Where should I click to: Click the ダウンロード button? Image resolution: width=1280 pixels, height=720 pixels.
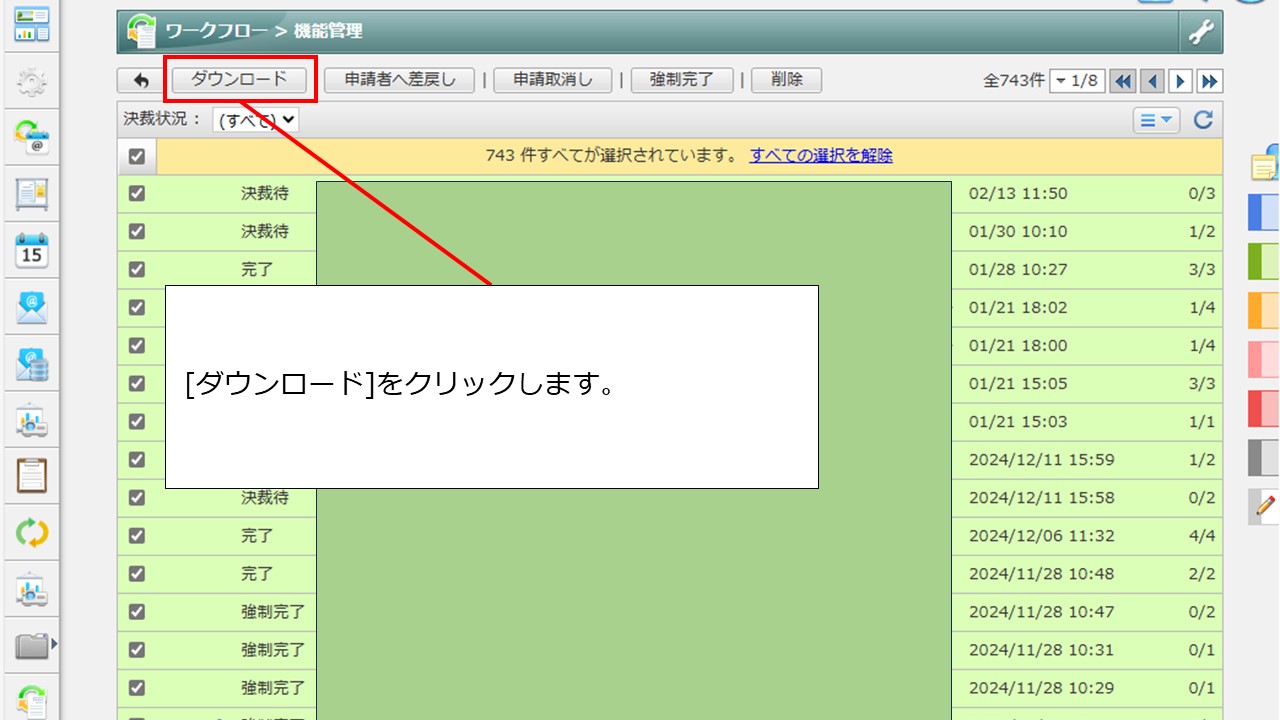tap(239, 80)
